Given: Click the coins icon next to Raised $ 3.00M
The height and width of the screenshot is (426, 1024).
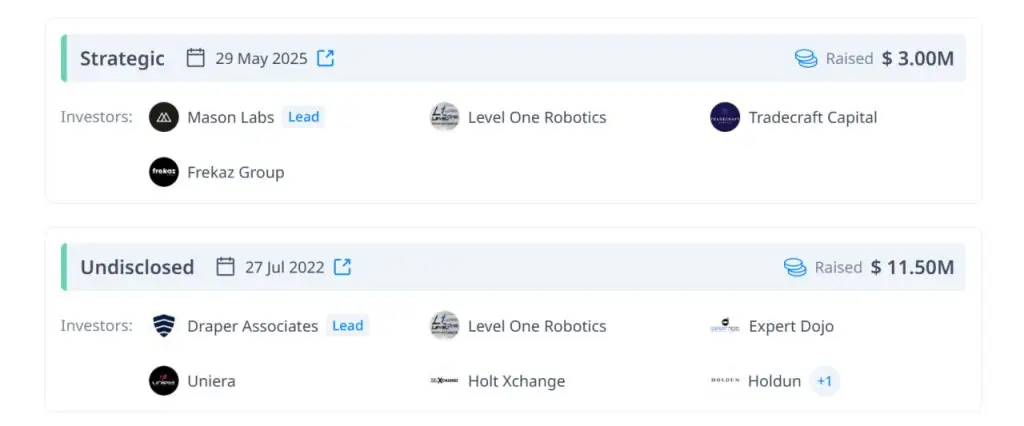Looking at the screenshot, I should pyautogui.click(x=806, y=58).
